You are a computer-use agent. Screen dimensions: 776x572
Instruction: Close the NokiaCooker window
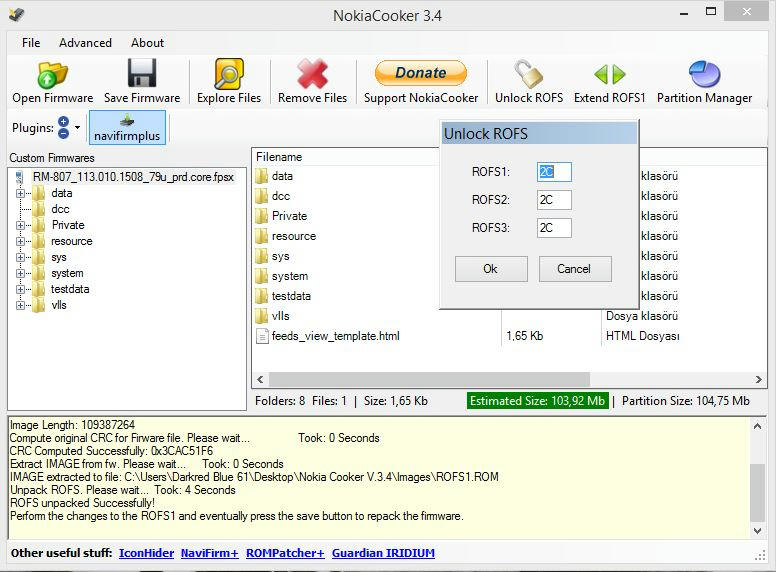click(x=746, y=11)
